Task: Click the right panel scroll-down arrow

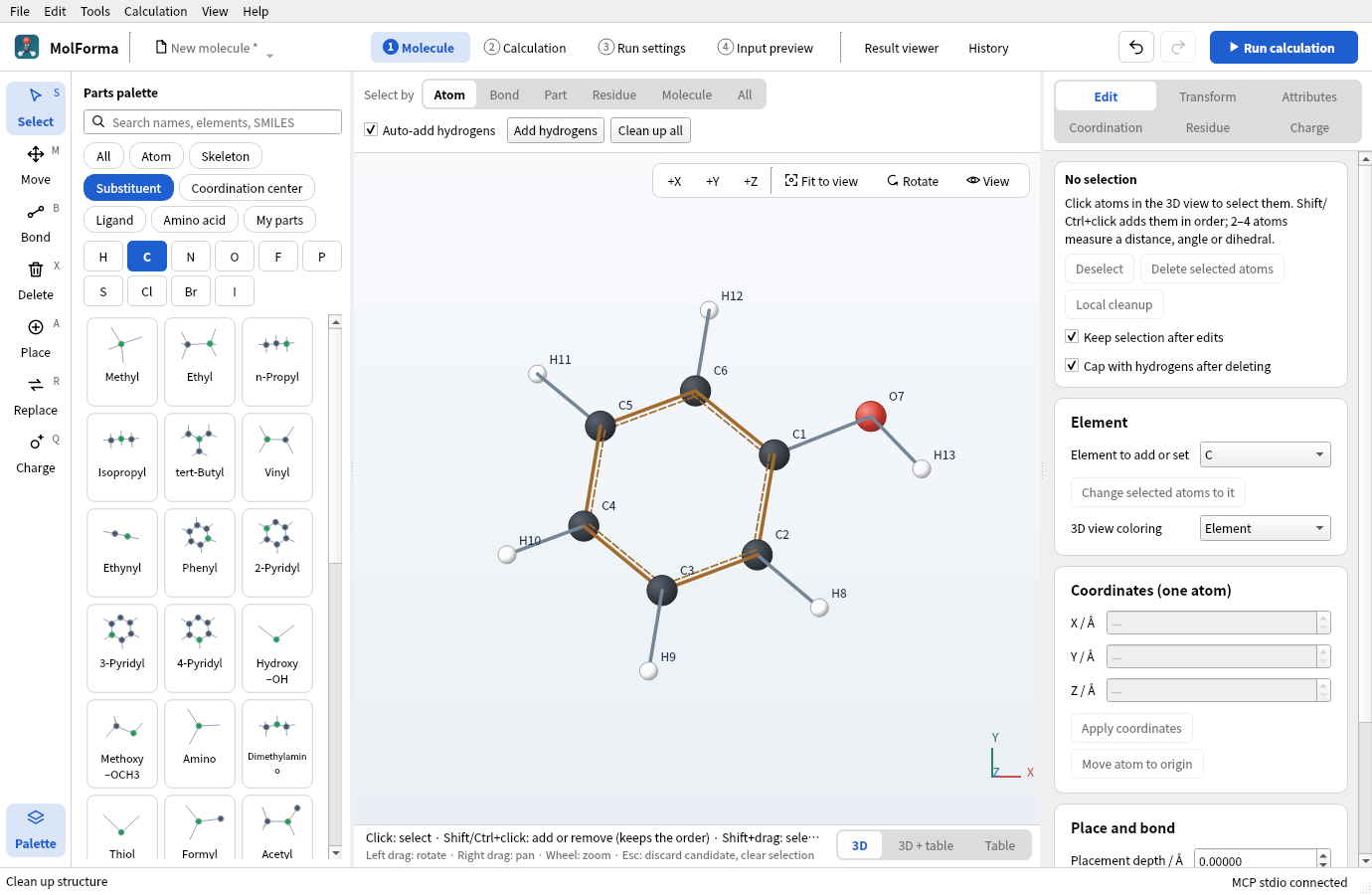Action: (x=1365, y=860)
